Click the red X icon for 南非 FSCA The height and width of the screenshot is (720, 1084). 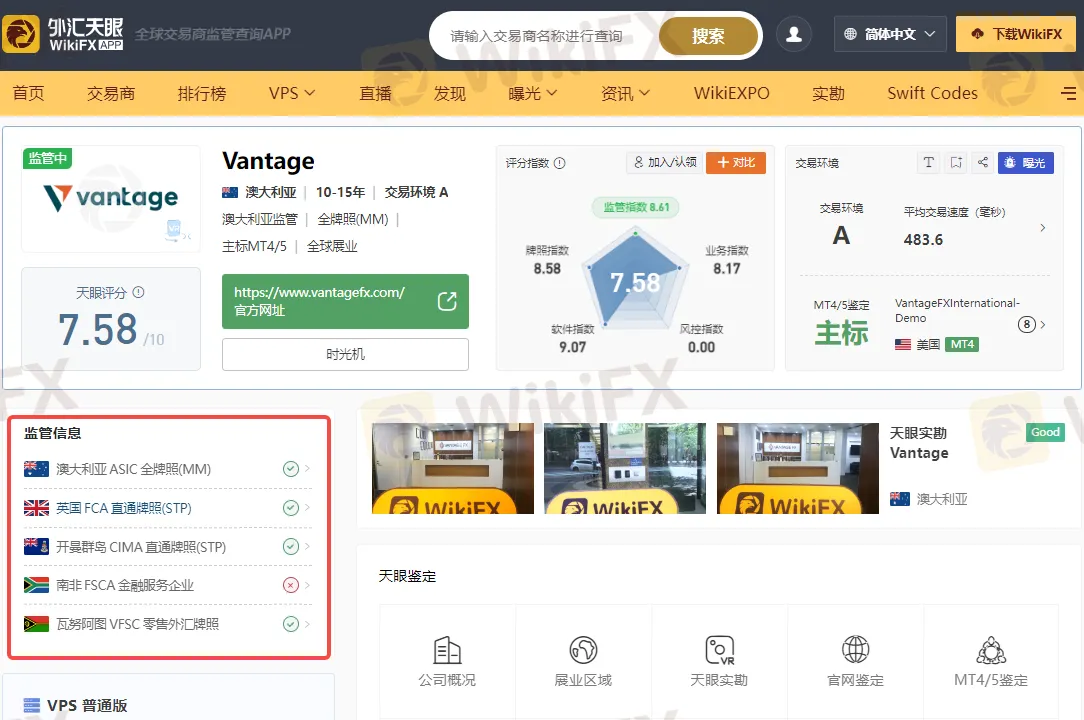[291, 585]
